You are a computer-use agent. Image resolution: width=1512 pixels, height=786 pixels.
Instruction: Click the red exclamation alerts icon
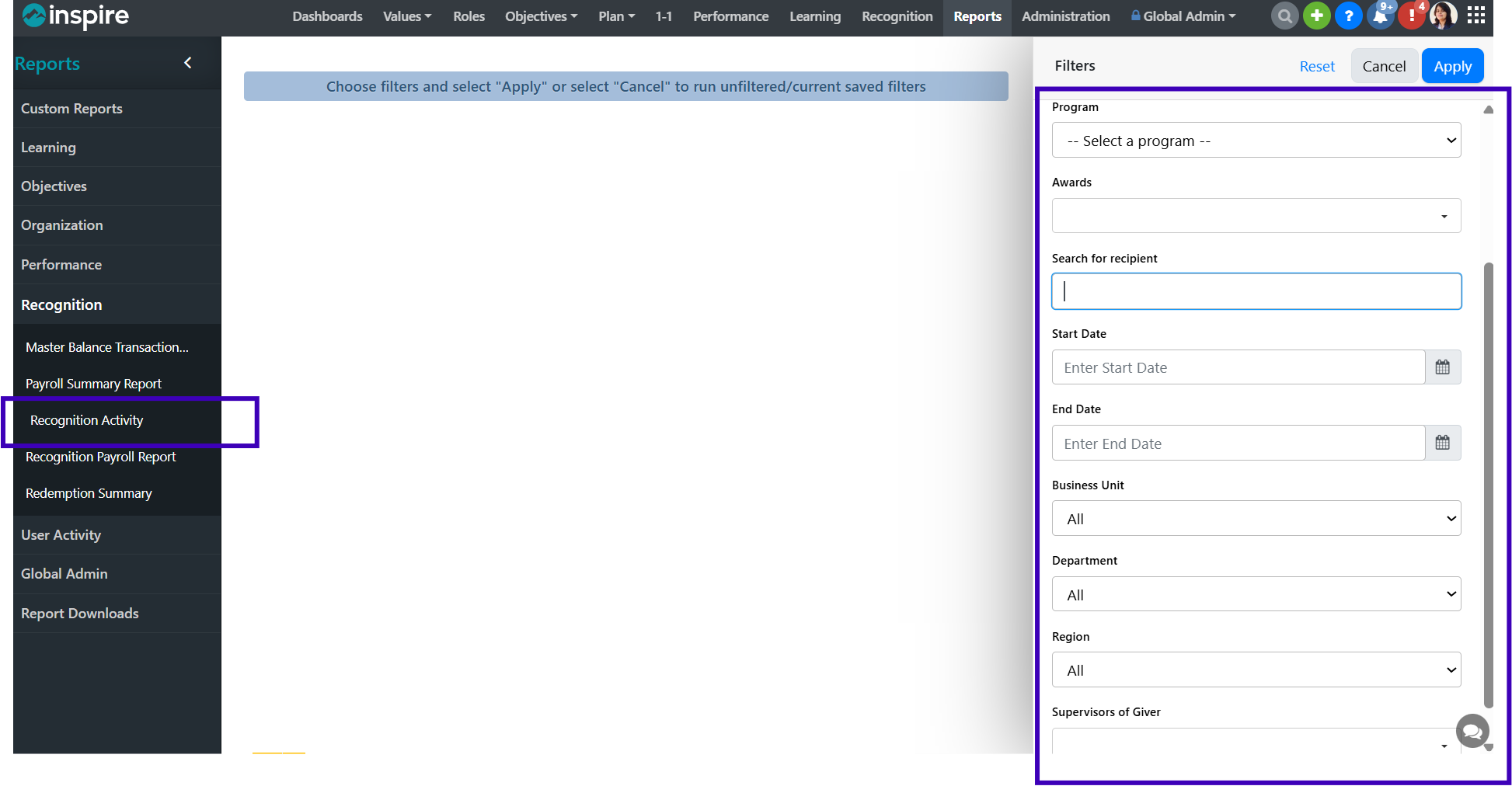1411,16
